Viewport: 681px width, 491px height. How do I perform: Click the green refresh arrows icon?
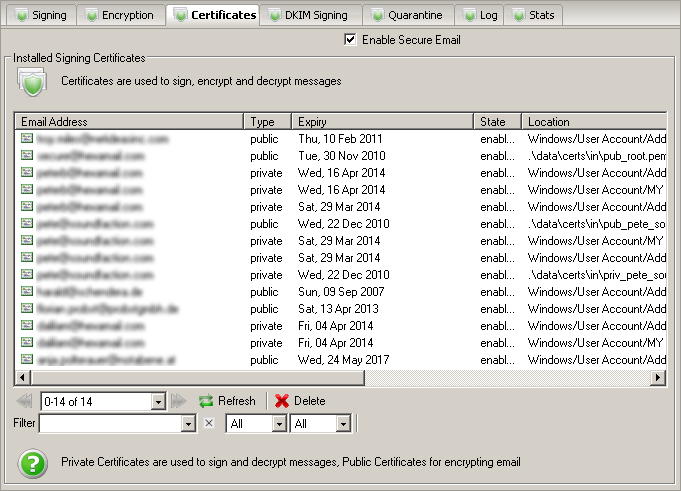206,401
